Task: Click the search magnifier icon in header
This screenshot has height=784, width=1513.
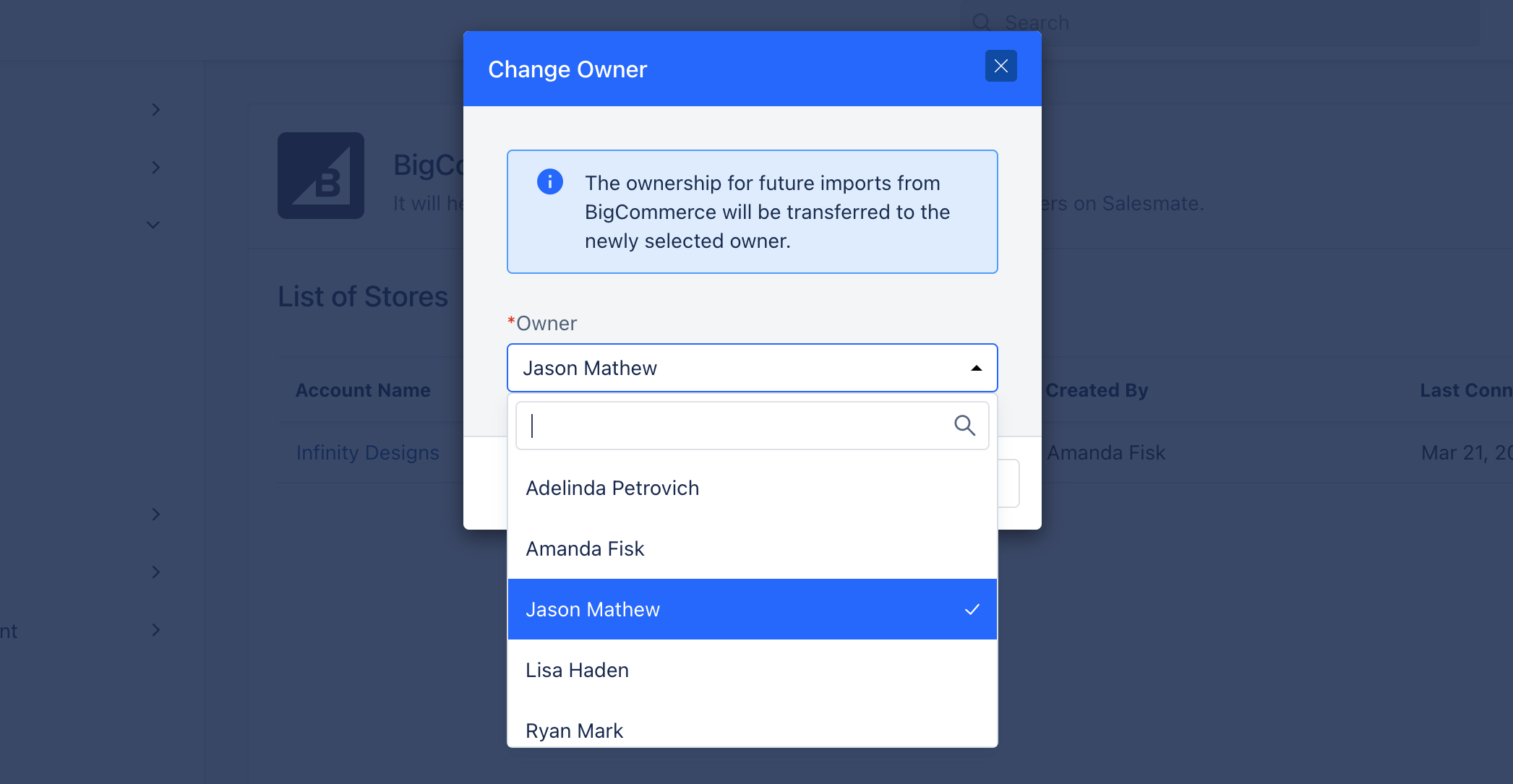Action: pyautogui.click(x=981, y=22)
